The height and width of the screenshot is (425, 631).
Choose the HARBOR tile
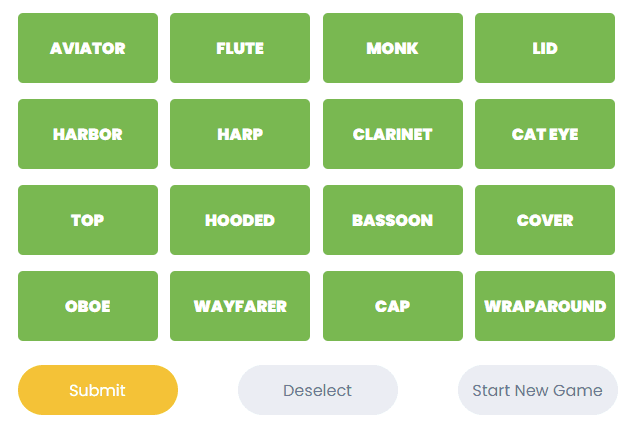point(88,134)
